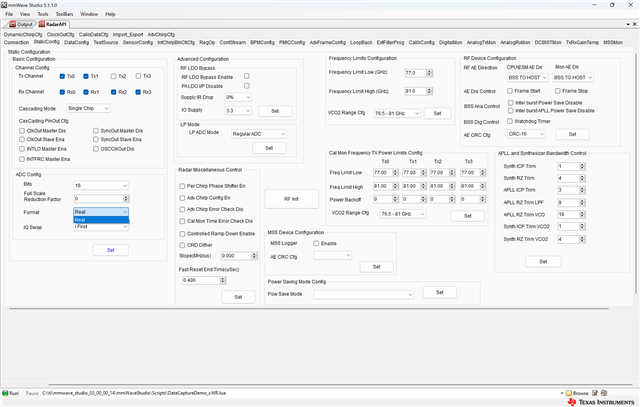Click the RF Init button
The image size is (640, 407).
(291, 199)
